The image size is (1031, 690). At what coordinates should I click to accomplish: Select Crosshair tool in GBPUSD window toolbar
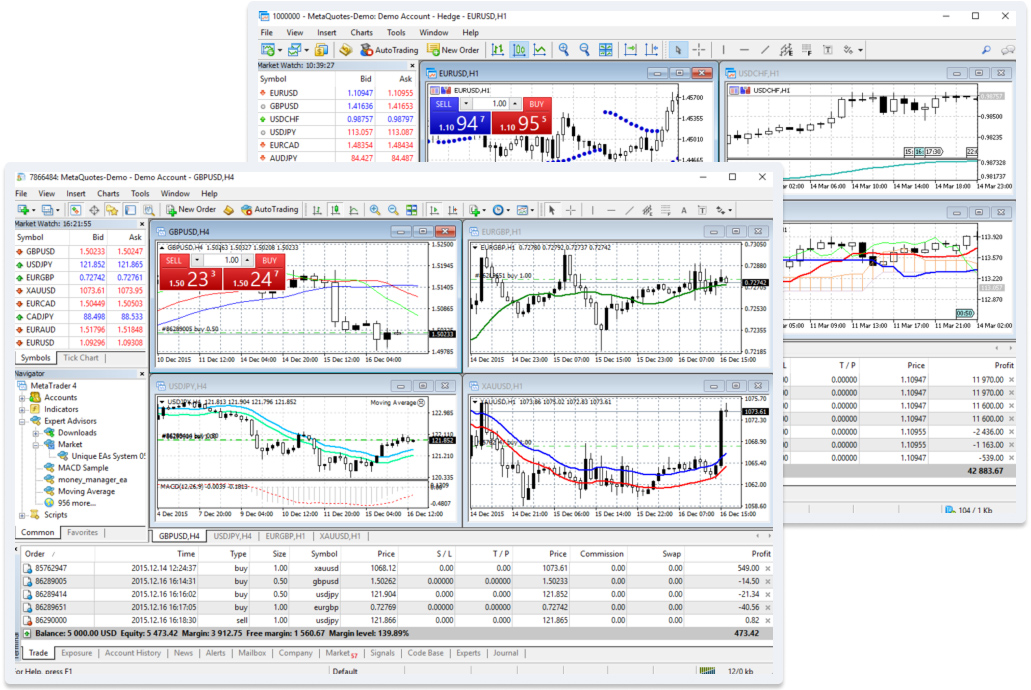point(571,210)
